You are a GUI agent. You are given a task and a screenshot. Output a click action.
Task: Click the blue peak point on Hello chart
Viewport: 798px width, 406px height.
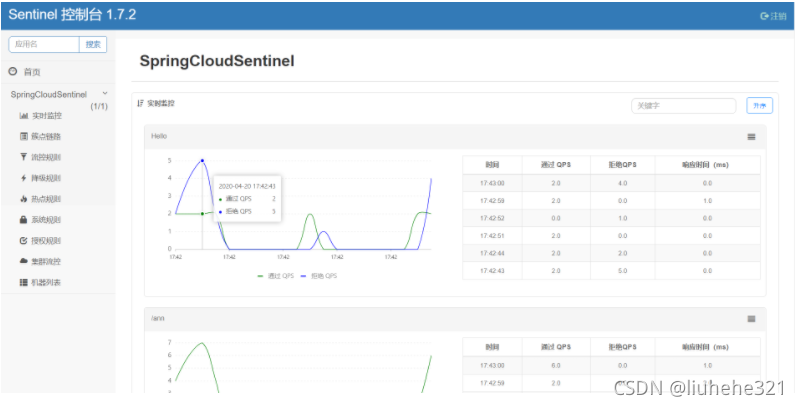202,161
